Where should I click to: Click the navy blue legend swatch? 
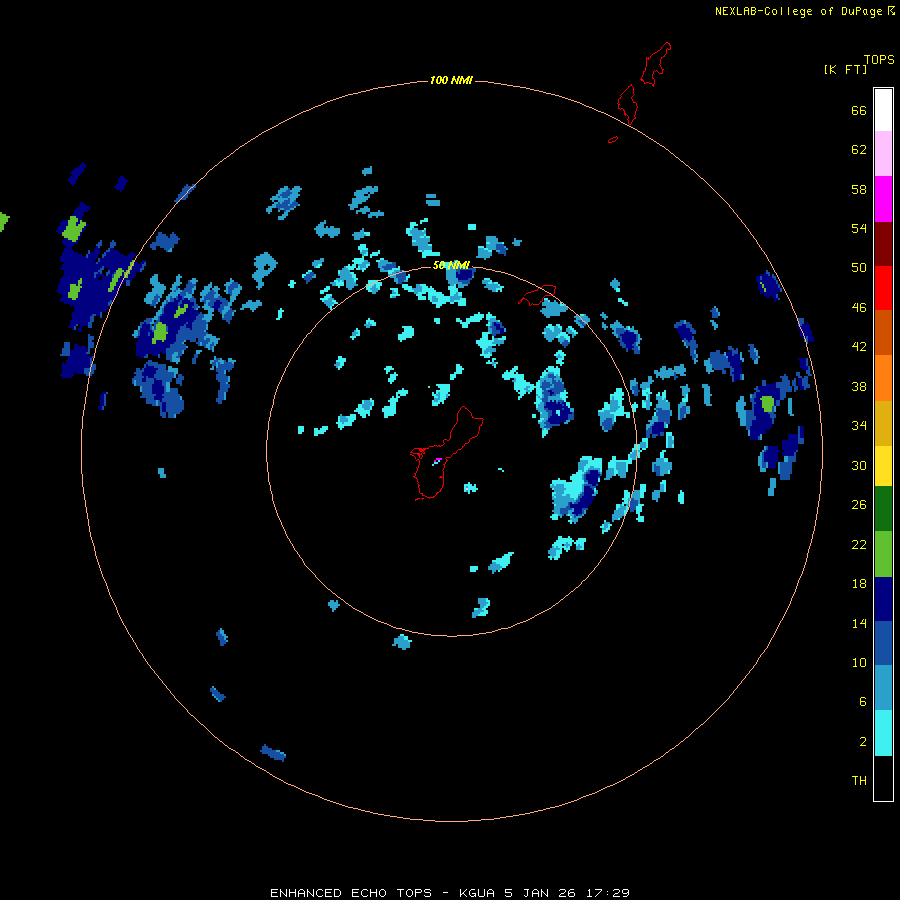883,599
